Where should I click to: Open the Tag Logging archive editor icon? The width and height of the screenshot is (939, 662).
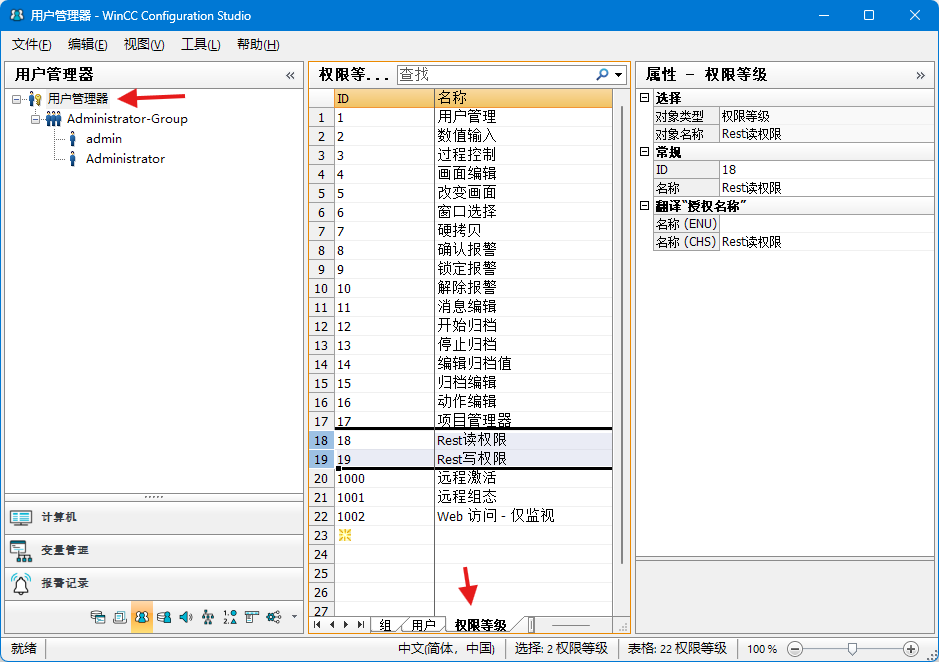98,617
